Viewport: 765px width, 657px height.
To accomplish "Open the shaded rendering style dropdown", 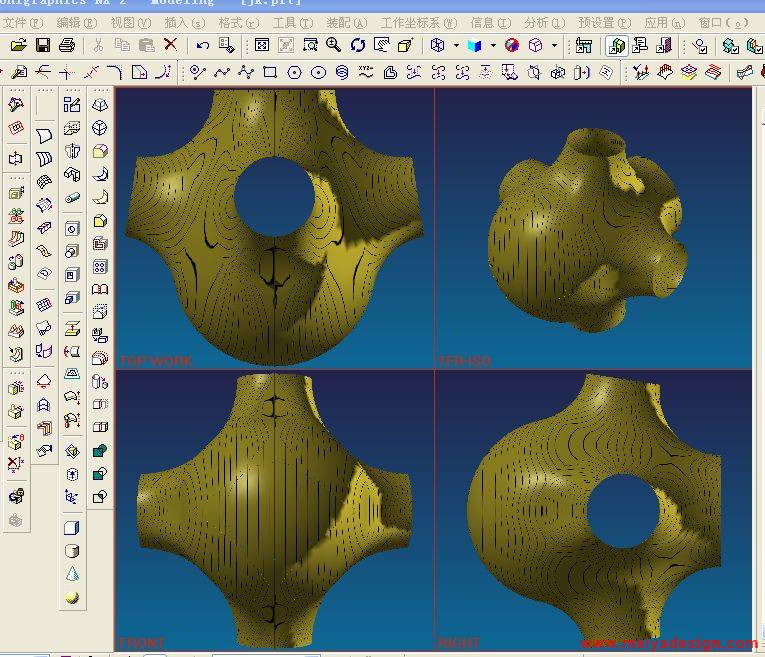I will click(x=493, y=45).
